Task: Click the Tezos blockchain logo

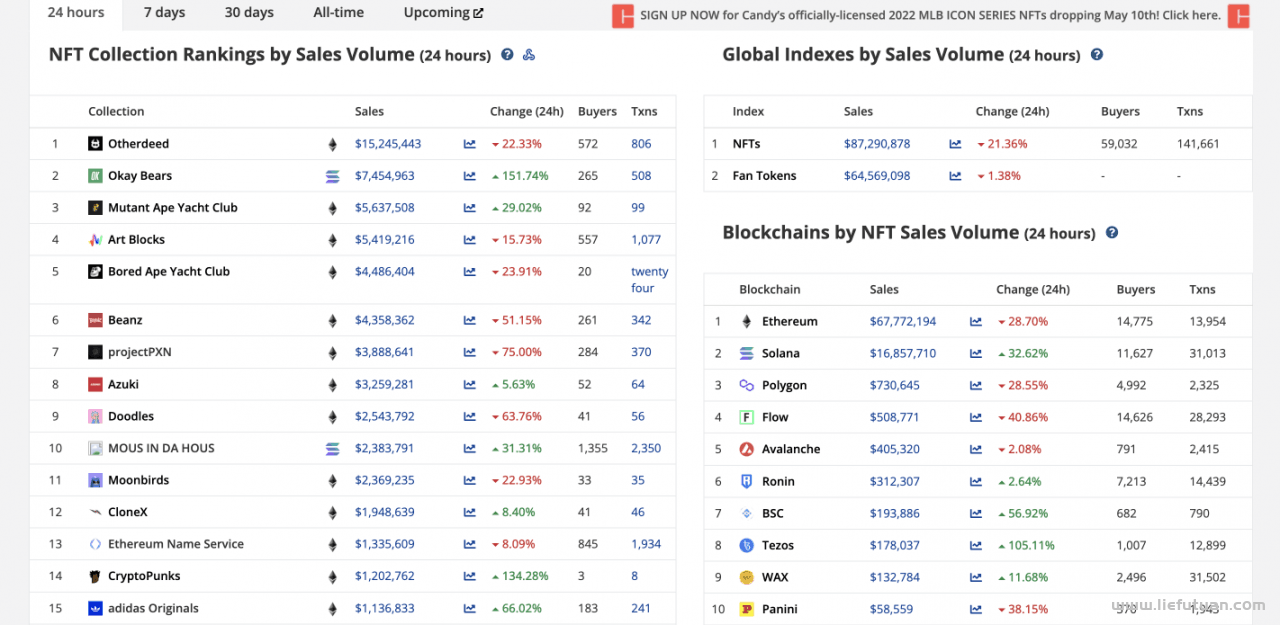Action: click(746, 546)
